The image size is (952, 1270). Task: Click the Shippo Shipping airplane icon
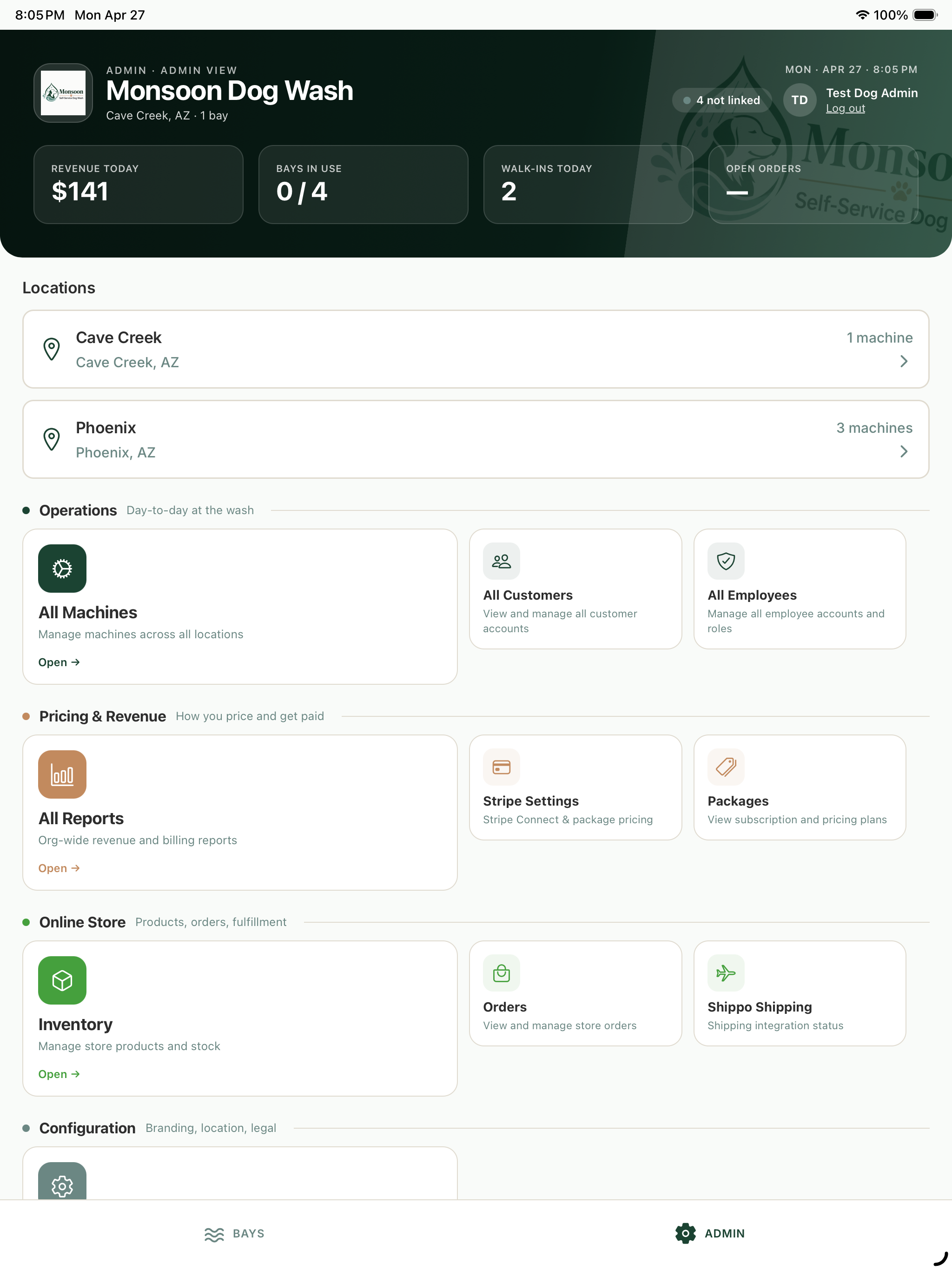click(x=726, y=973)
